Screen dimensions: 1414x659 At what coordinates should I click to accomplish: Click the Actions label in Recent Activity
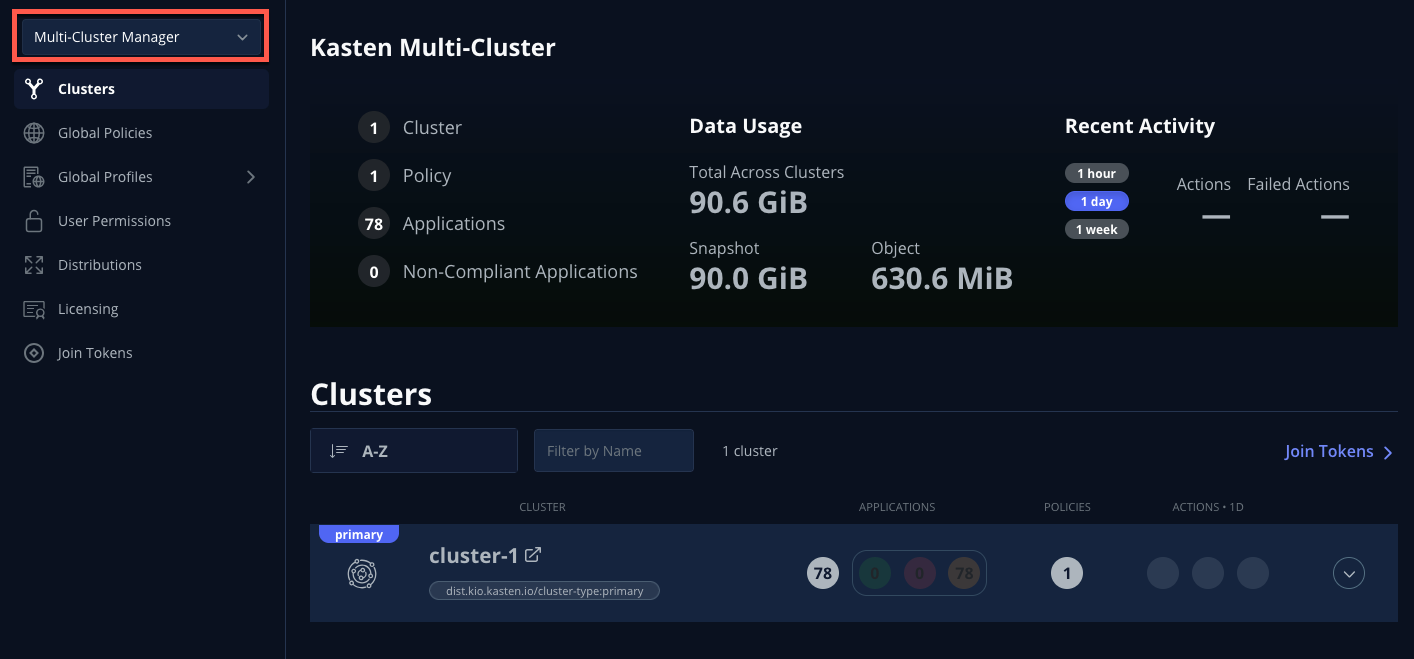coord(1203,184)
